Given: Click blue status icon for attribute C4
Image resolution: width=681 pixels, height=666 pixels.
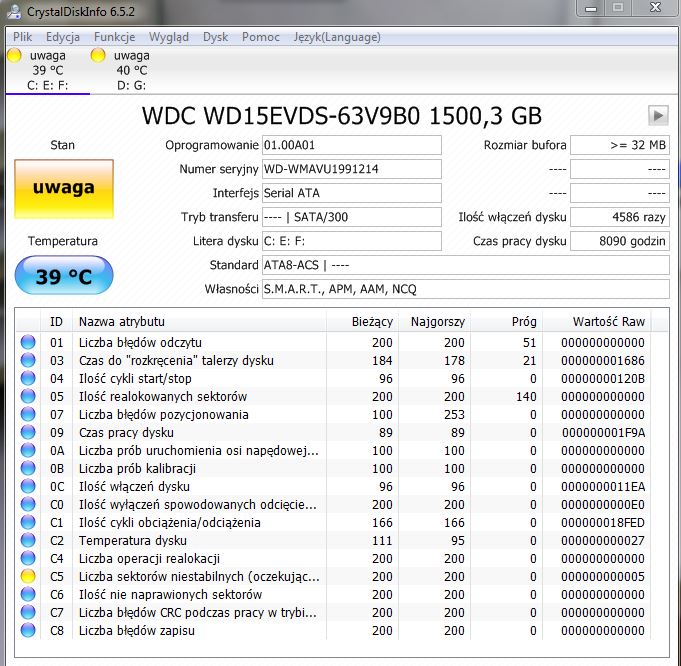Looking at the screenshot, I should [x=28, y=558].
